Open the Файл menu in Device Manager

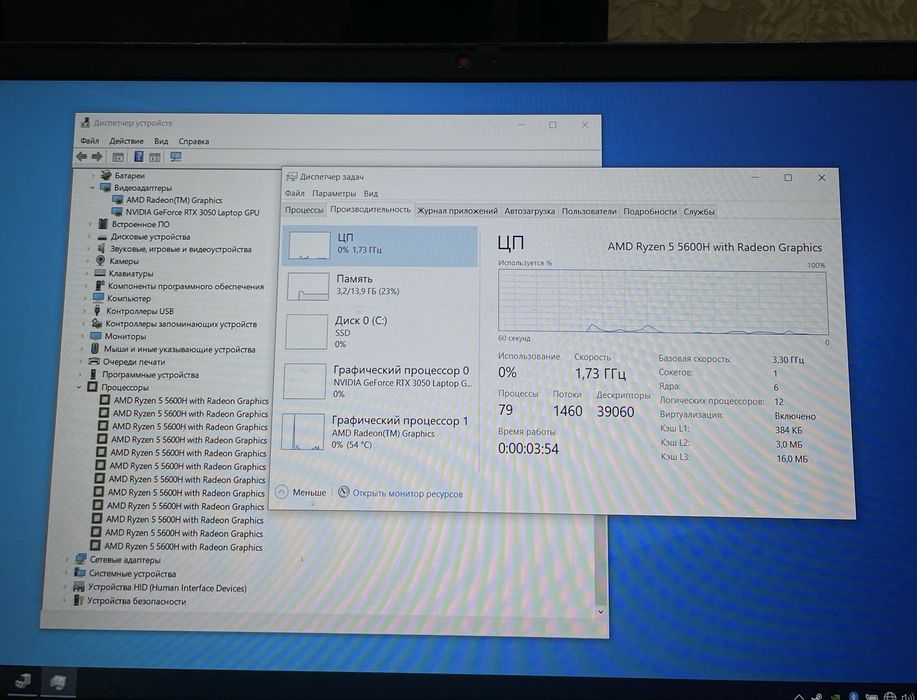click(x=89, y=140)
